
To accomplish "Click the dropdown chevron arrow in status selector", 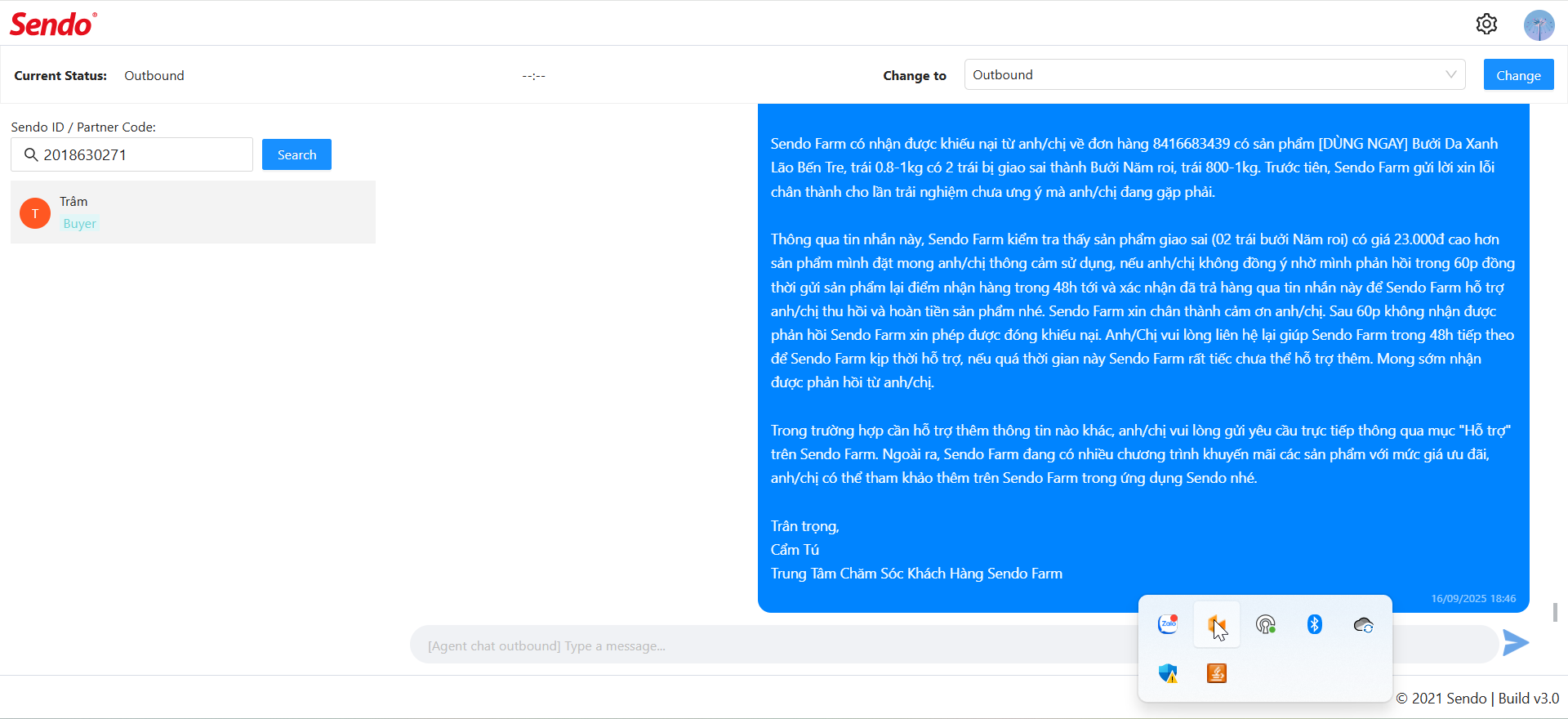I will [1450, 74].
